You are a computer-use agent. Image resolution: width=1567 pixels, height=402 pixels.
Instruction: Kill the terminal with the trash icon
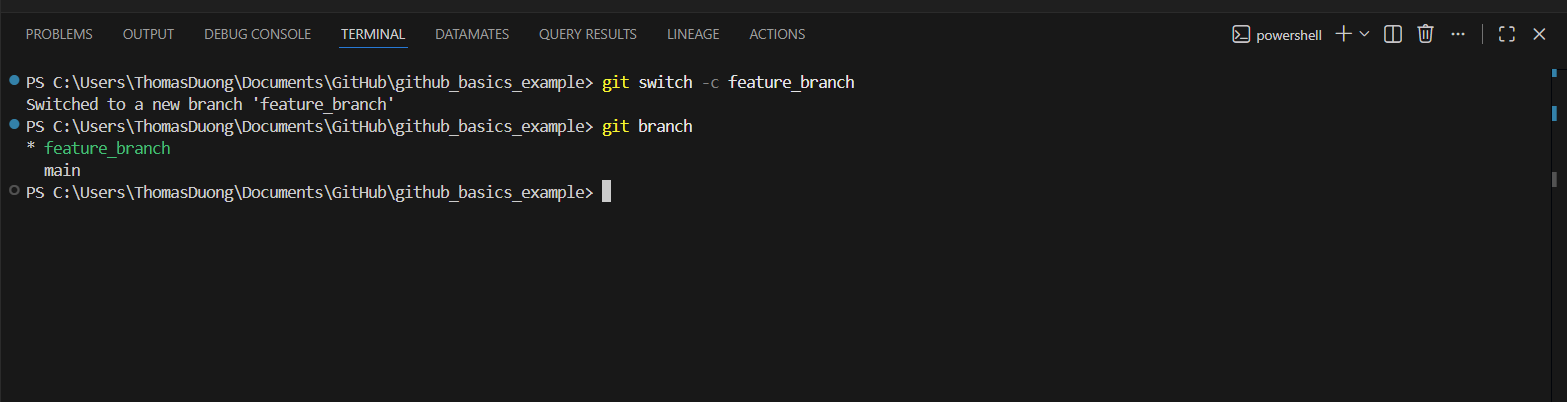[x=1425, y=34]
